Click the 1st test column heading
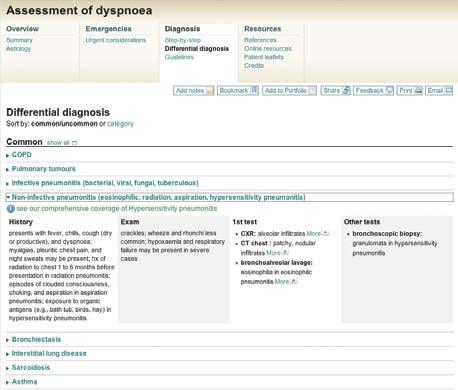This screenshot has height=390, width=458. pos(245,222)
